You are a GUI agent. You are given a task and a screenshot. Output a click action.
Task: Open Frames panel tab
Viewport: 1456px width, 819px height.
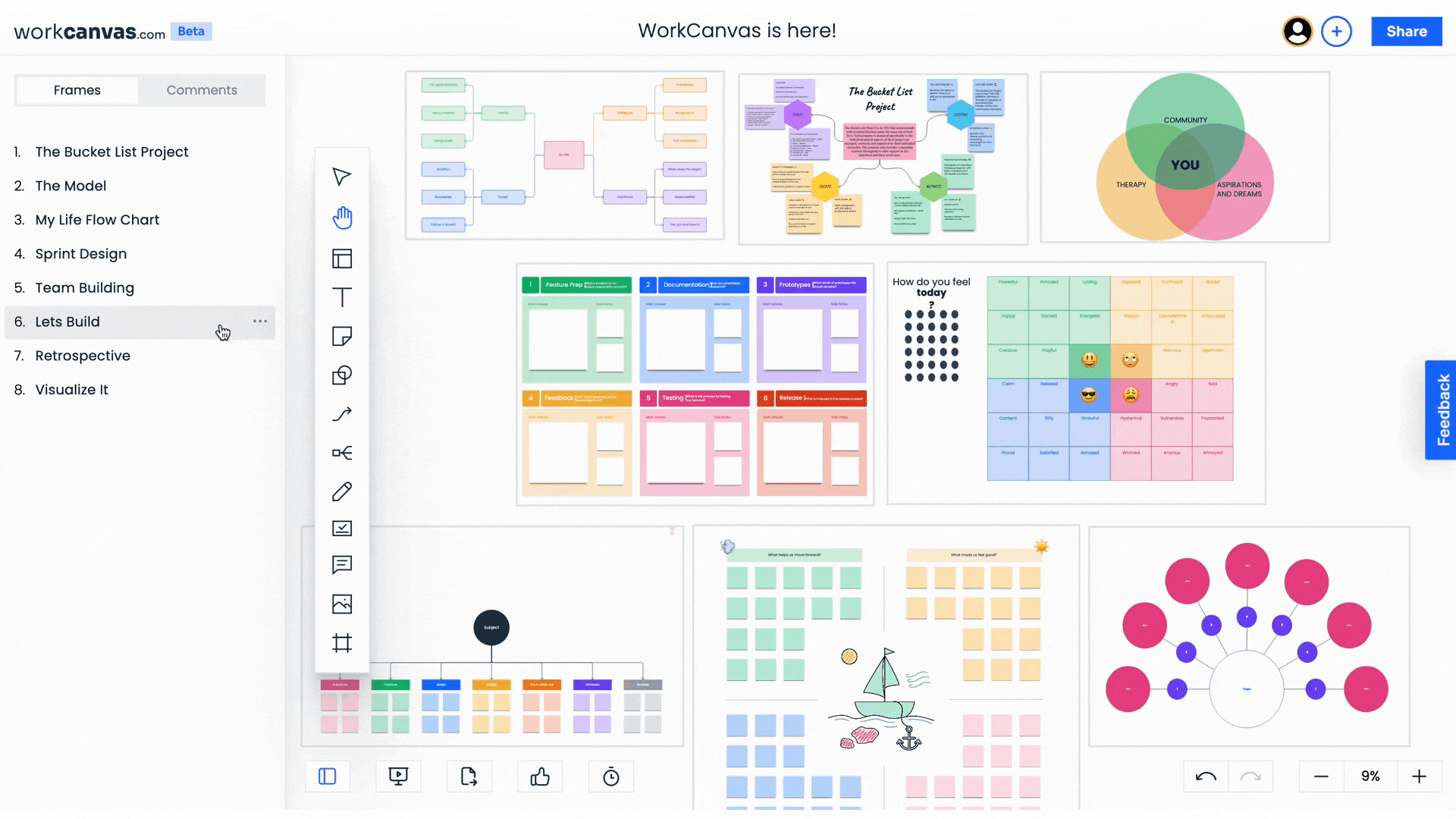[77, 90]
